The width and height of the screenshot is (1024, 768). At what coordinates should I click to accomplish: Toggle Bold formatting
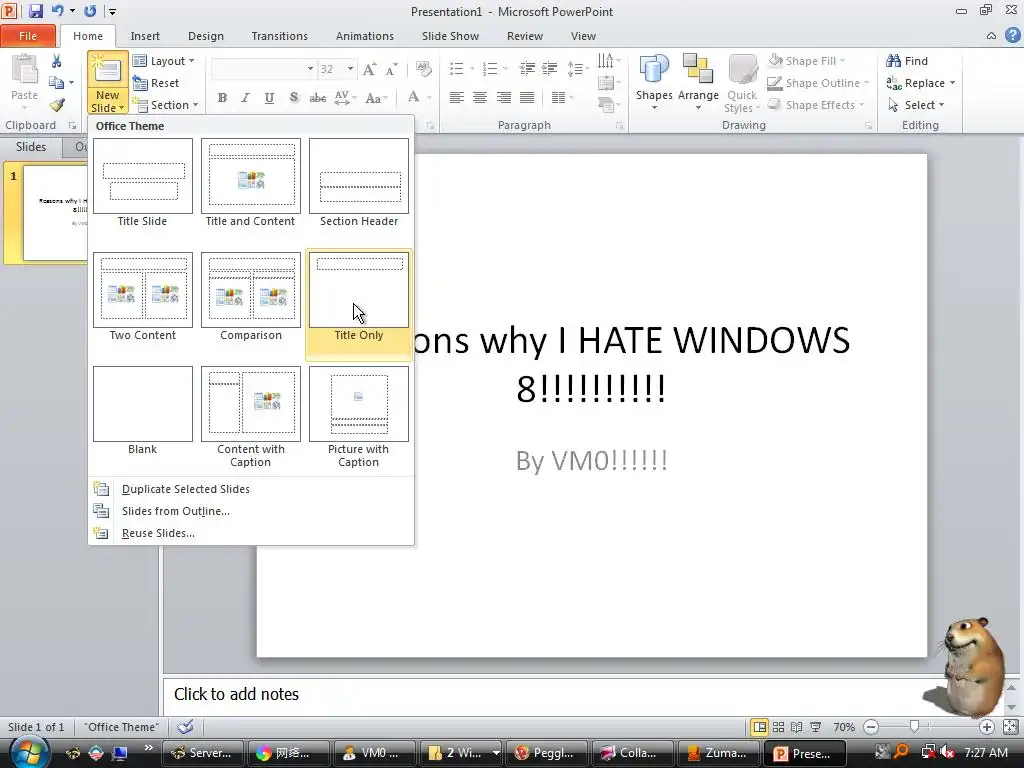[x=222, y=98]
